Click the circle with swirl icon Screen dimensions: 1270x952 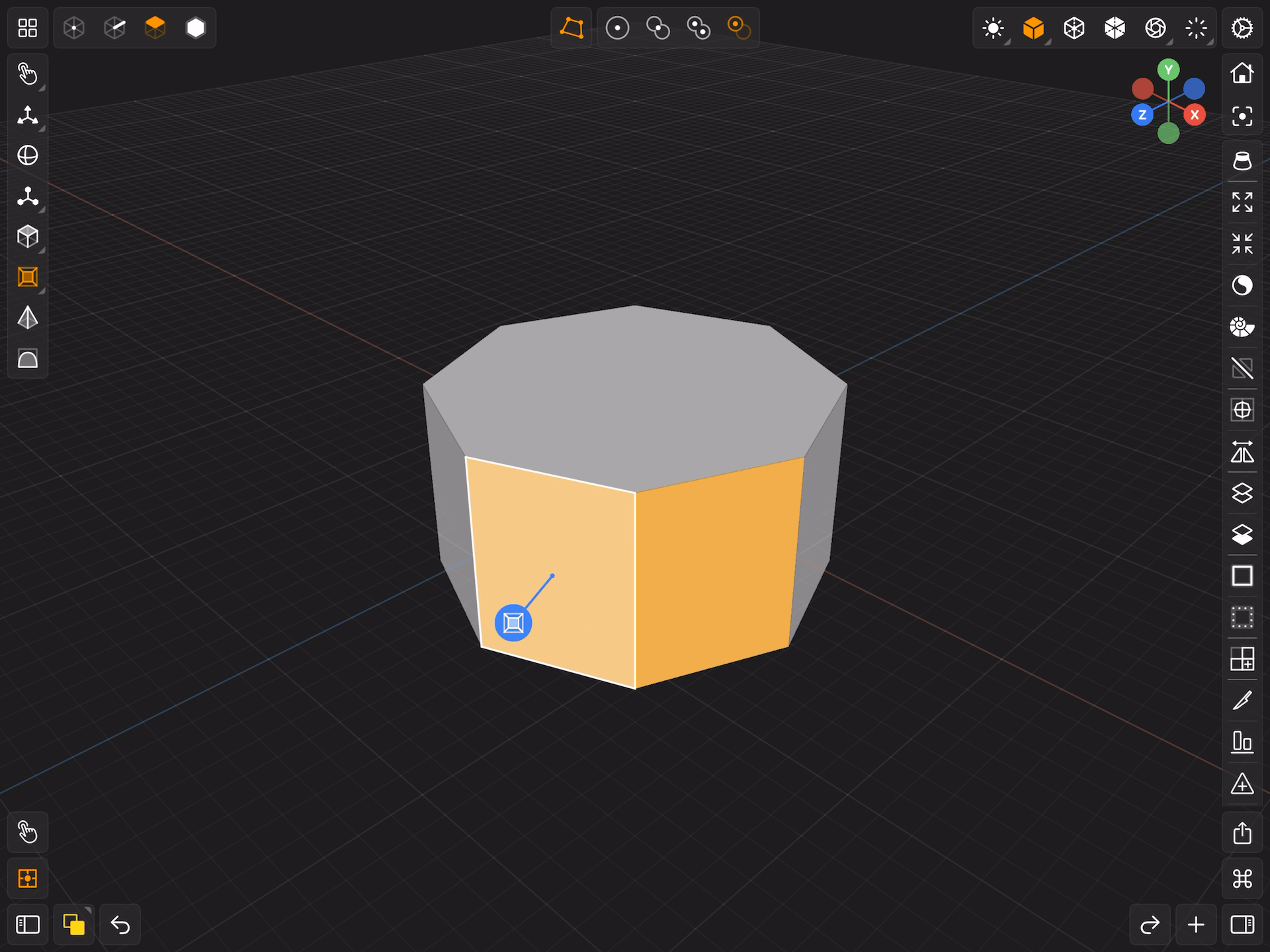[x=1242, y=285]
